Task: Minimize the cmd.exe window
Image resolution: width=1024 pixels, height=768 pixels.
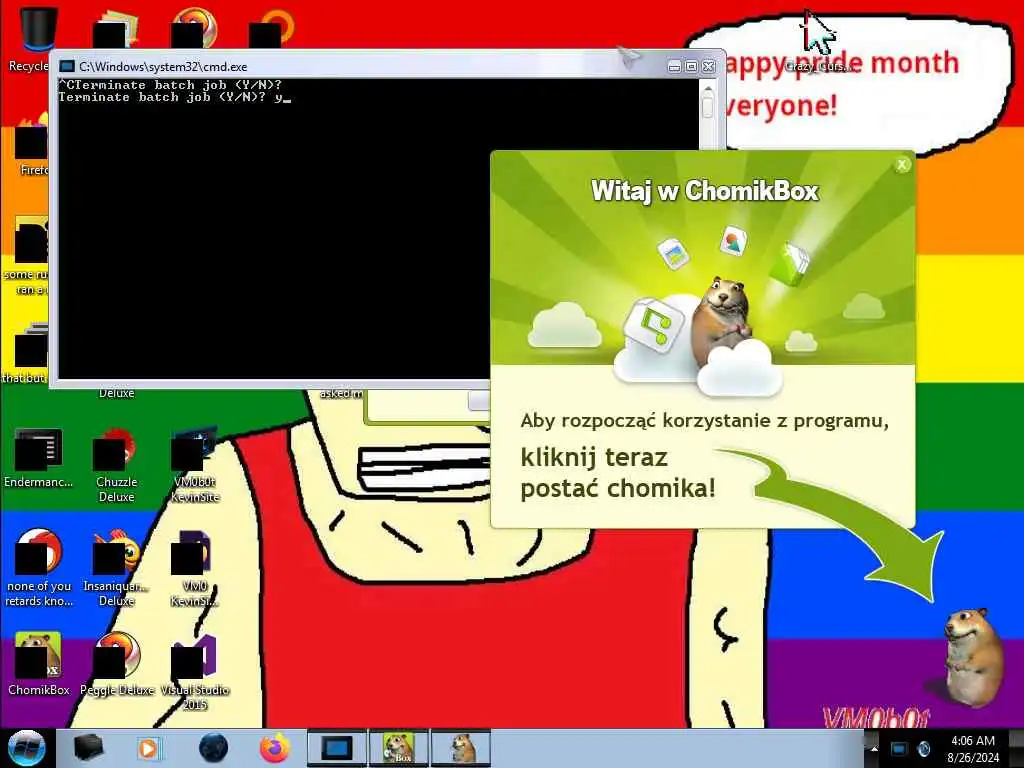Action: click(675, 66)
